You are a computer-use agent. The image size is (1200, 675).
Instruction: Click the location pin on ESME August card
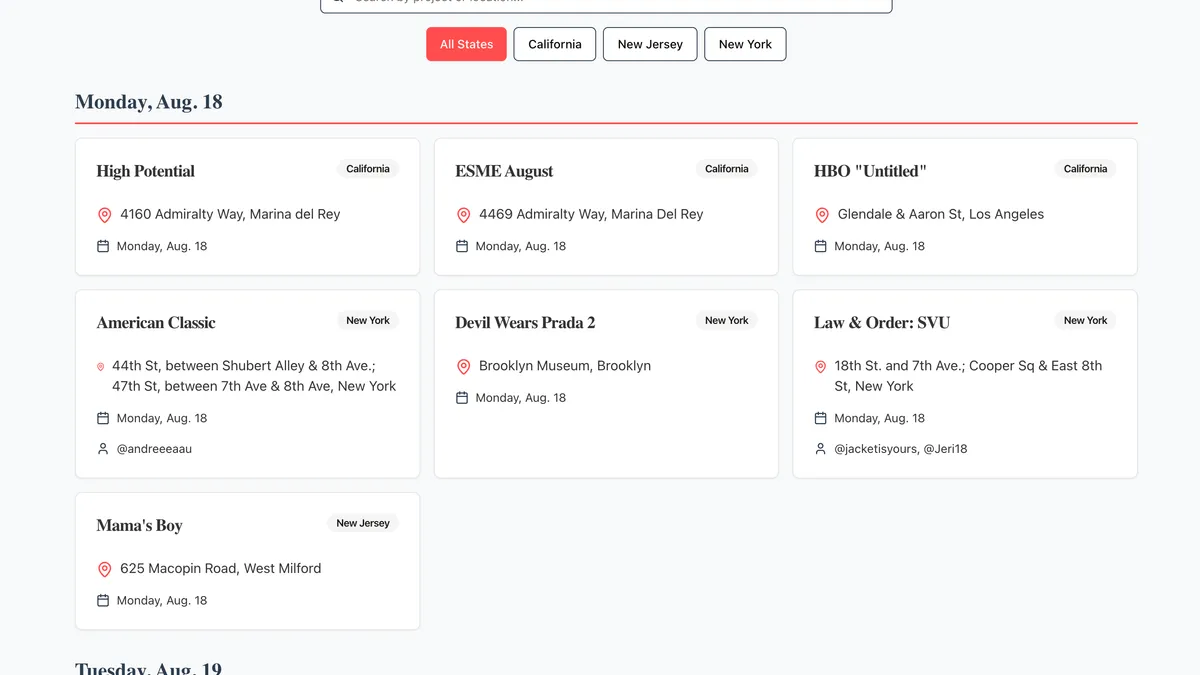463,215
